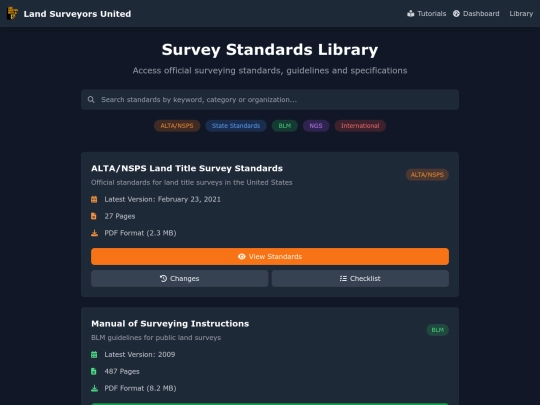Click '27 Pages' text
Viewport: 540px width, 405px height.
click(x=120, y=216)
